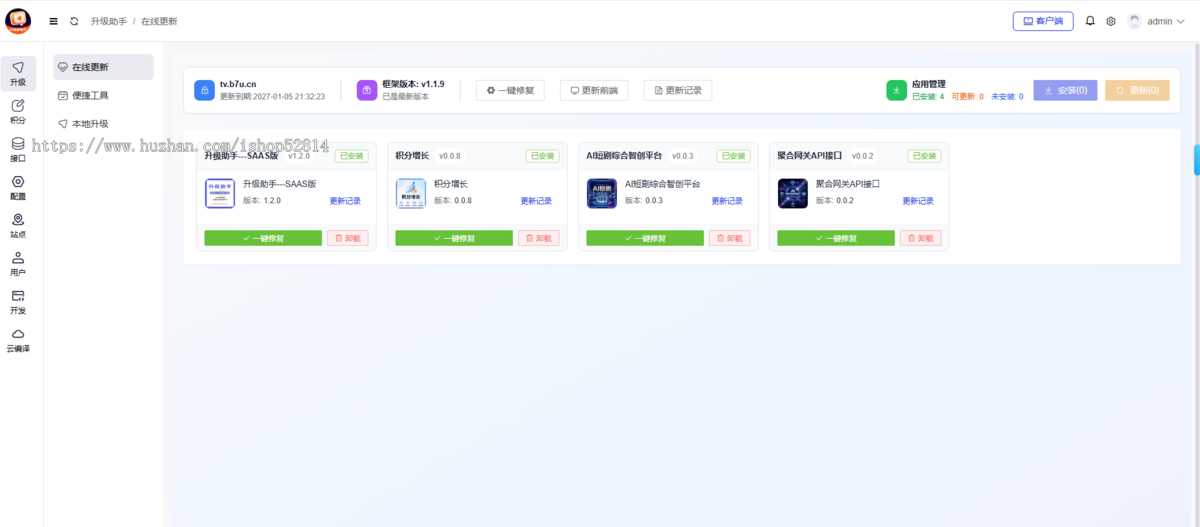The image size is (1200, 527).
Task: Click 一键修复 on the 聚合网关API接口 card
Action: tap(836, 238)
